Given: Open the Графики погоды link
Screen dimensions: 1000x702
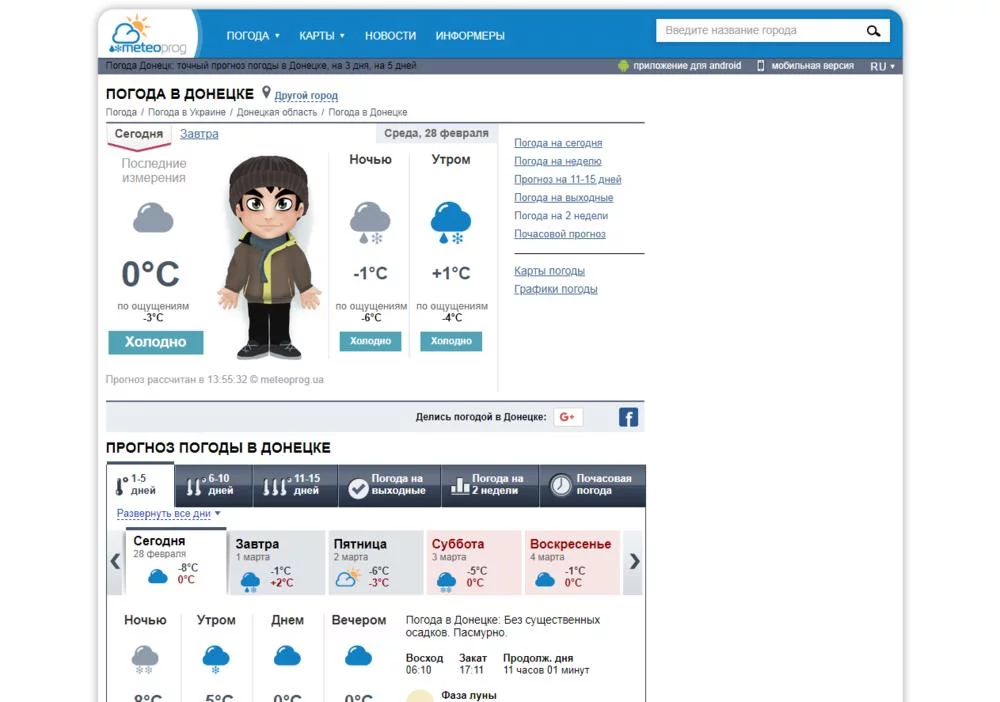Looking at the screenshot, I should [555, 289].
